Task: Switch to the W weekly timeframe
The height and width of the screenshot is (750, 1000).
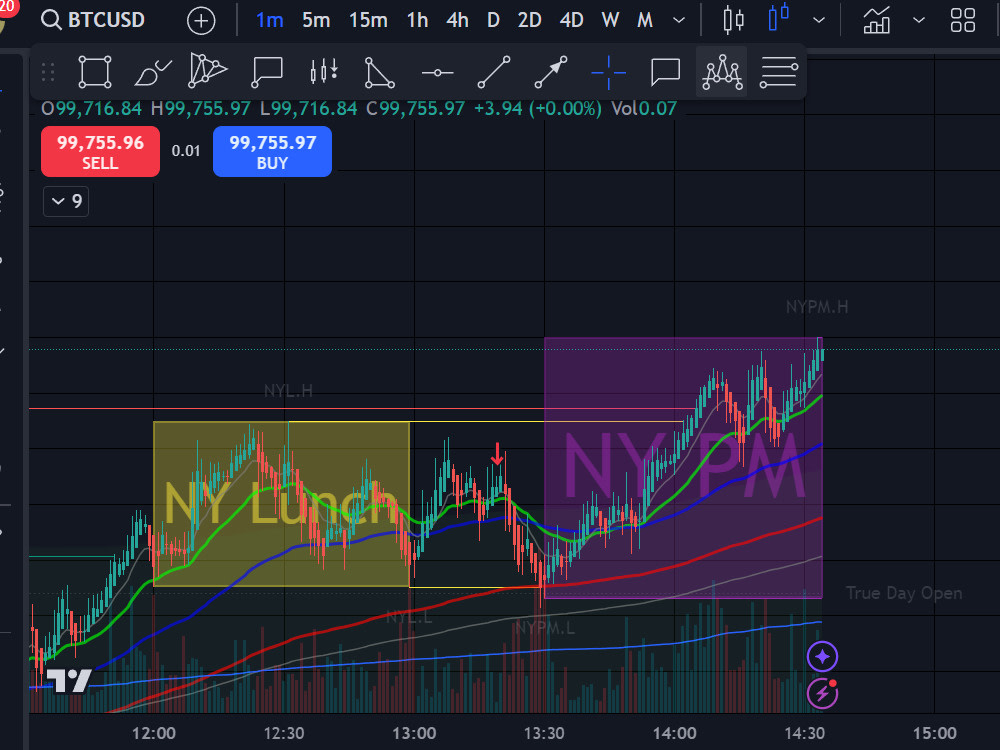Action: click(x=610, y=20)
